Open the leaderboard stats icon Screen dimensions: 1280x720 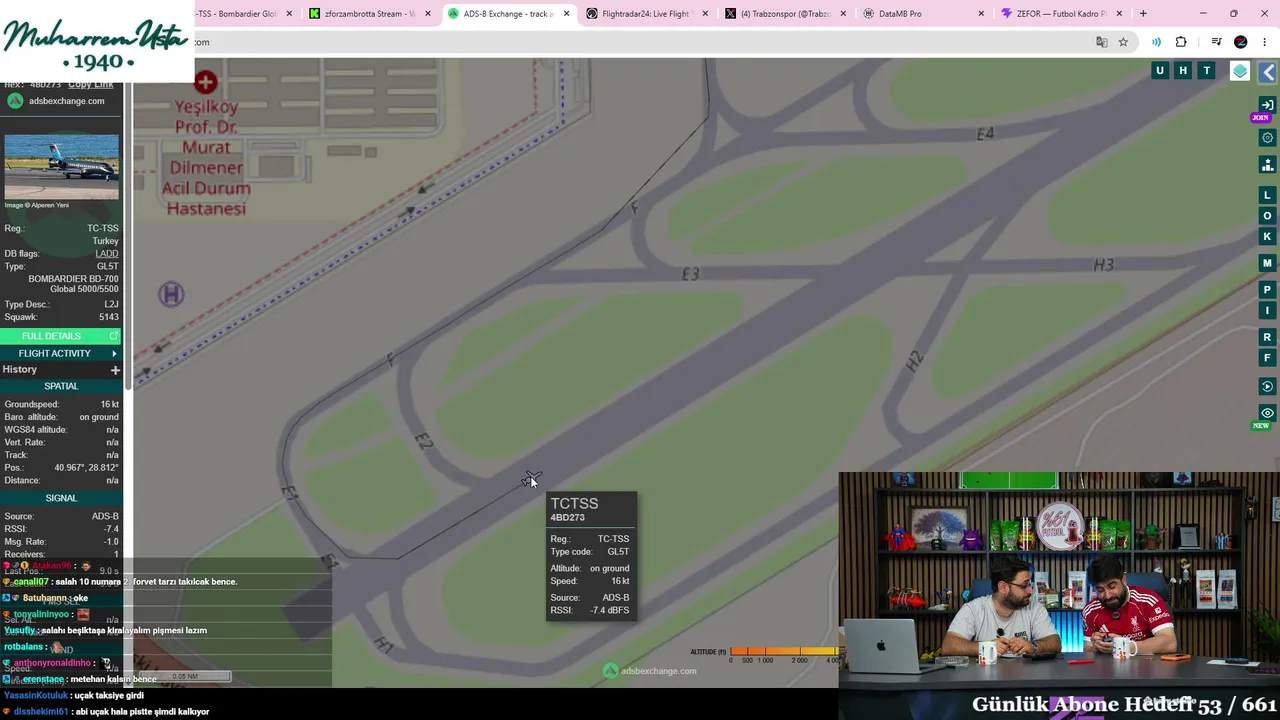pyautogui.click(x=1268, y=164)
